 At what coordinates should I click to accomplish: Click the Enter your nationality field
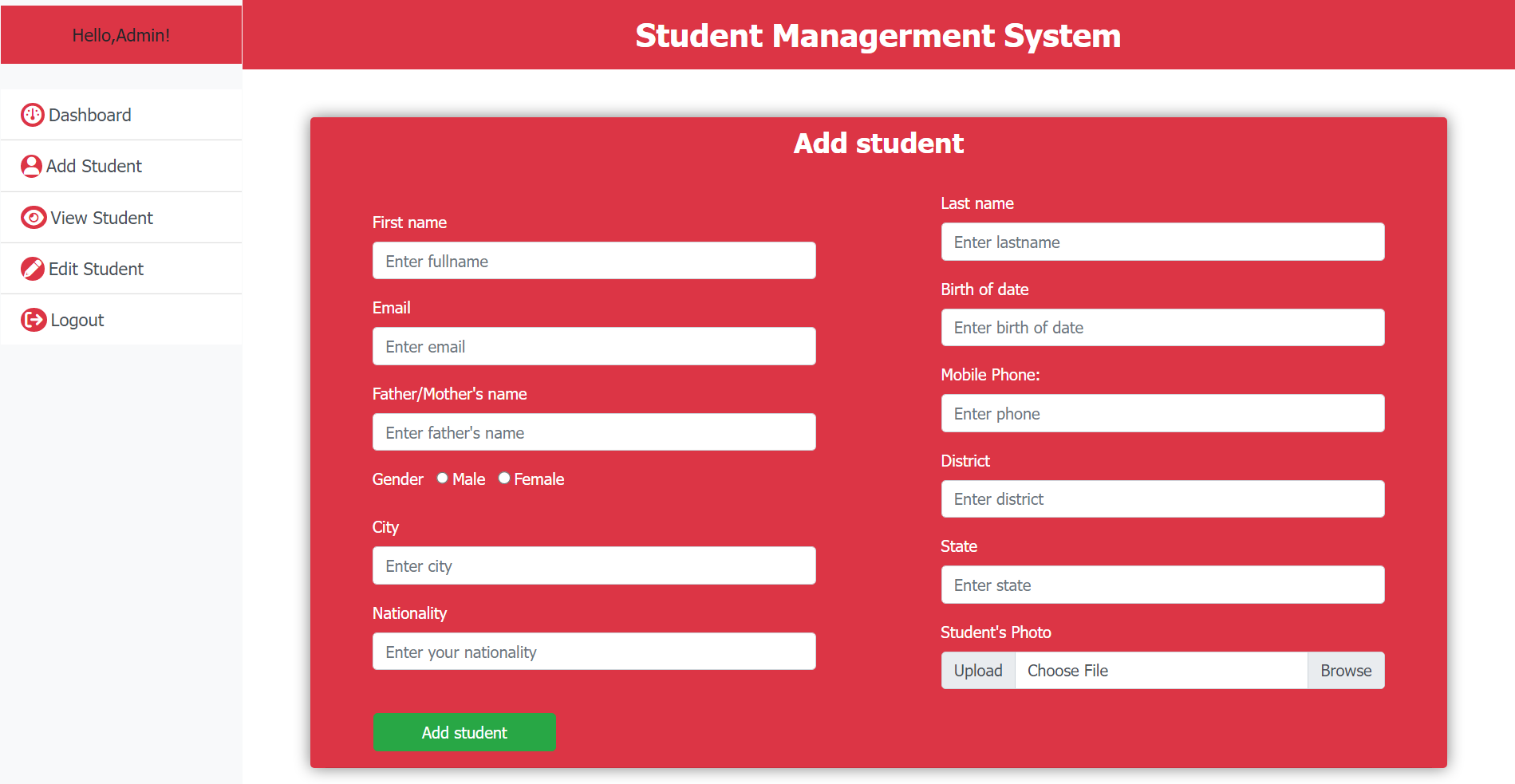click(594, 651)
